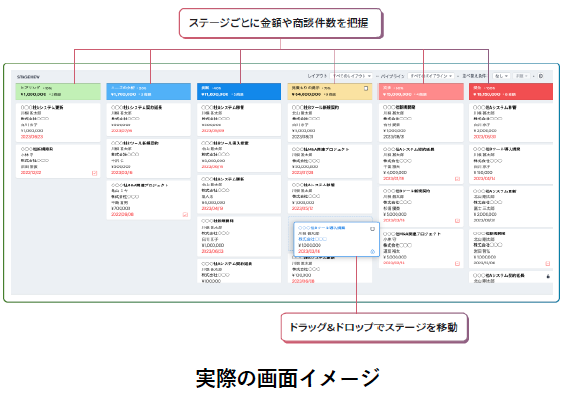Select the dark-blue stage column header

pos(239,91)
